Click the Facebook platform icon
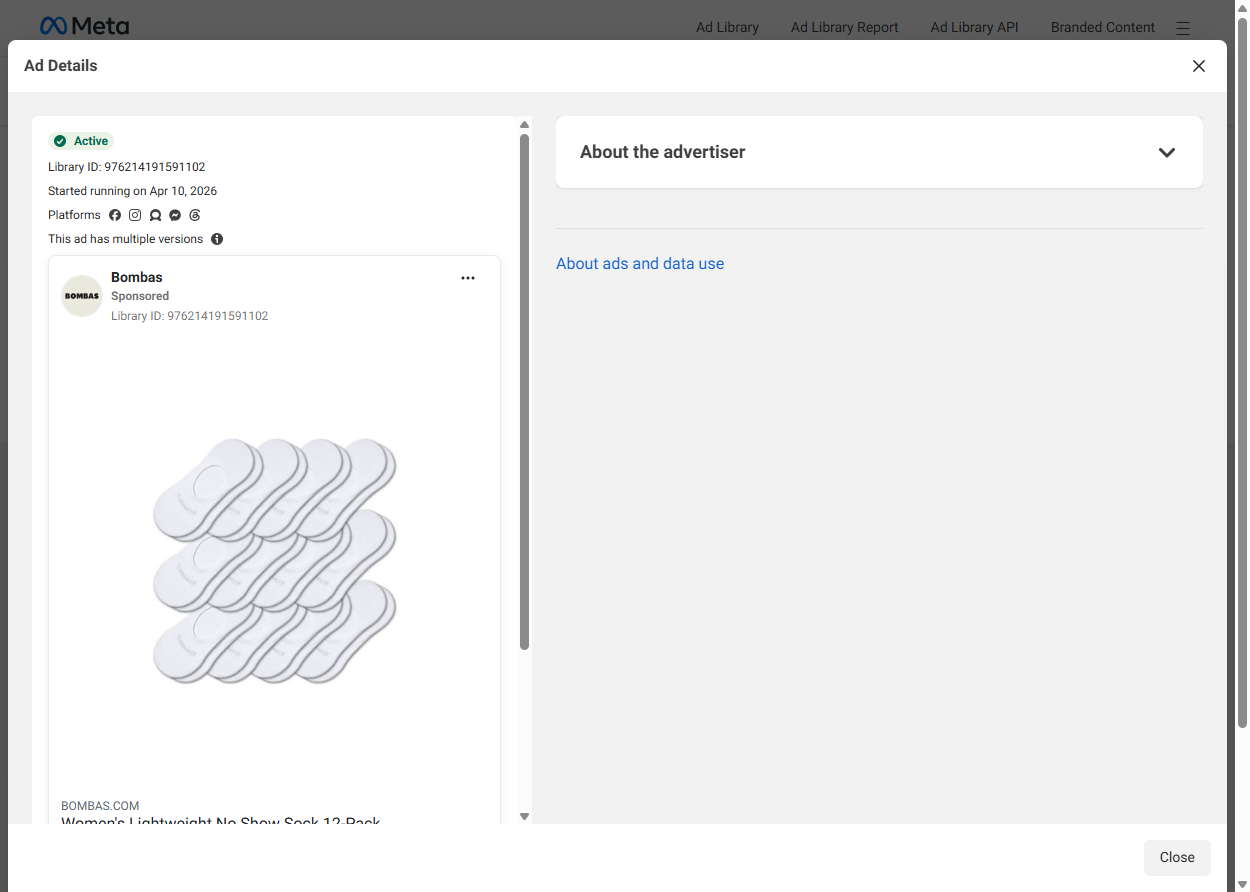The width and height of the screenshot is (1250, 892). point(115,215)
